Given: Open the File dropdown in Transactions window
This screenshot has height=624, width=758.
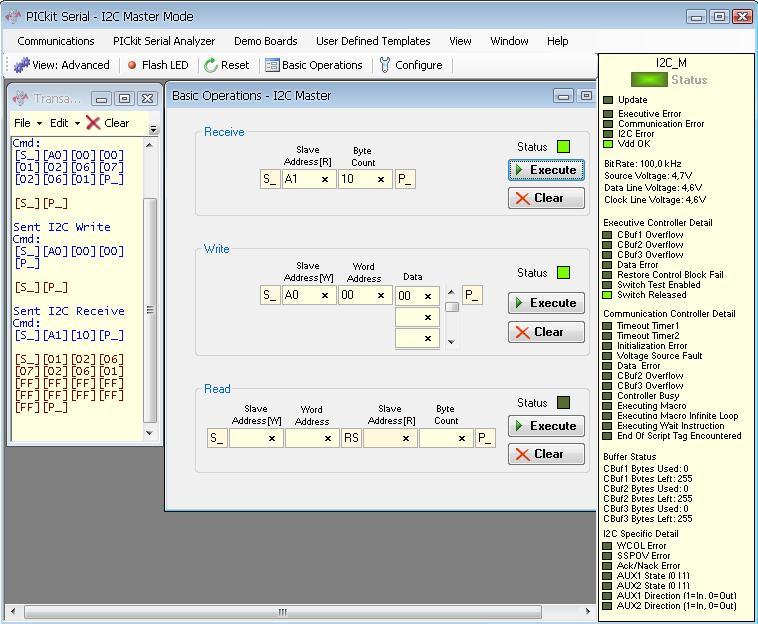Looking at the screenshot, I should (28, 123).
